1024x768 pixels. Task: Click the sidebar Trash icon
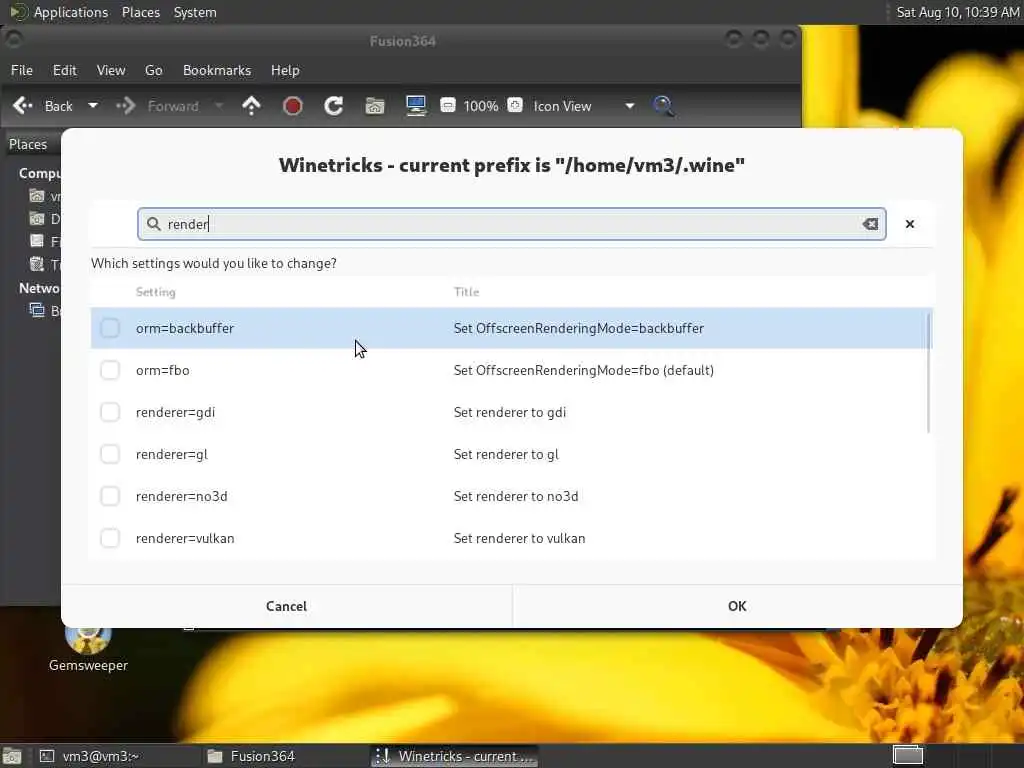point(37,264)
